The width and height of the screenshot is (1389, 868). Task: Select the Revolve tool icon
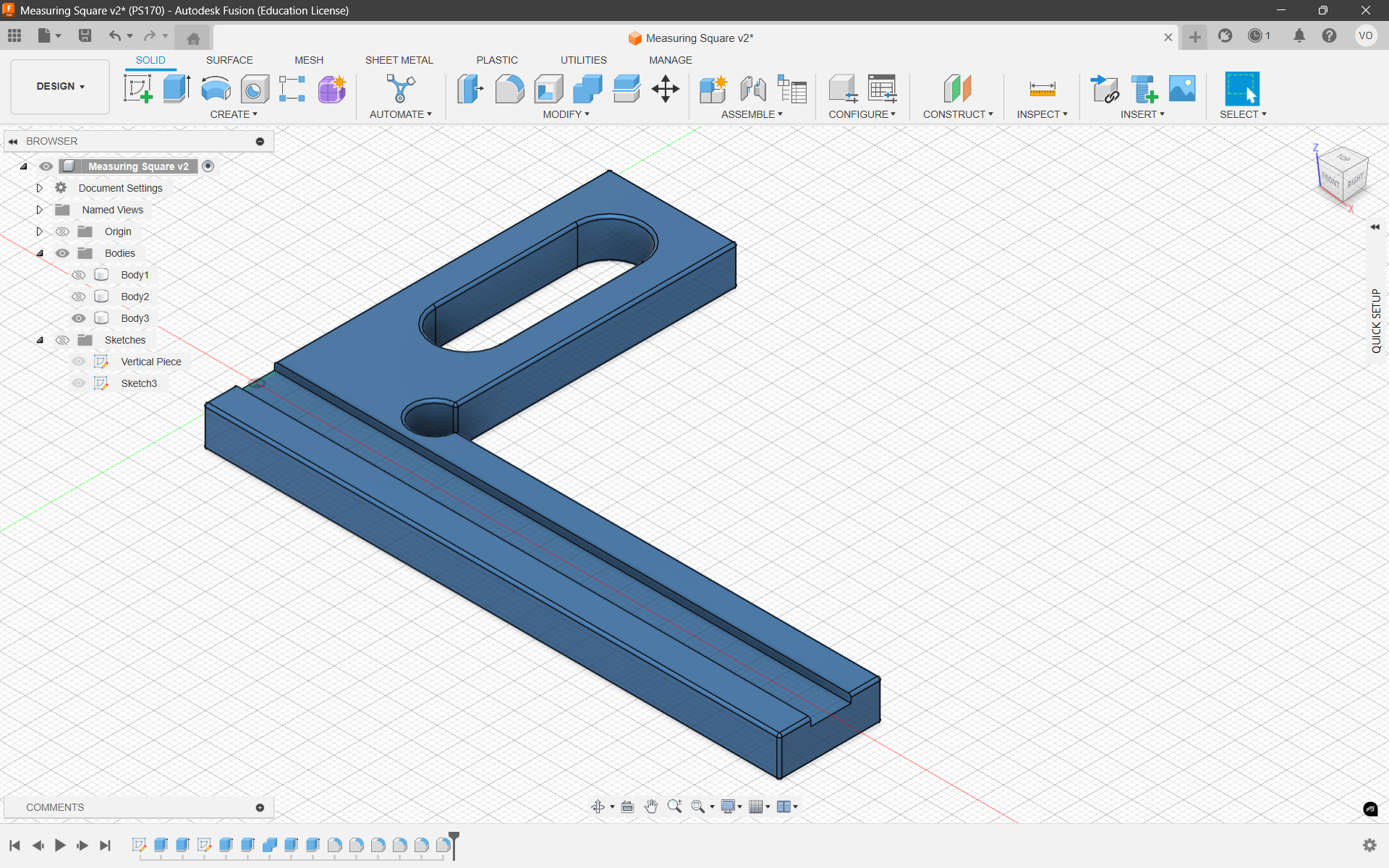pos(216,89)
